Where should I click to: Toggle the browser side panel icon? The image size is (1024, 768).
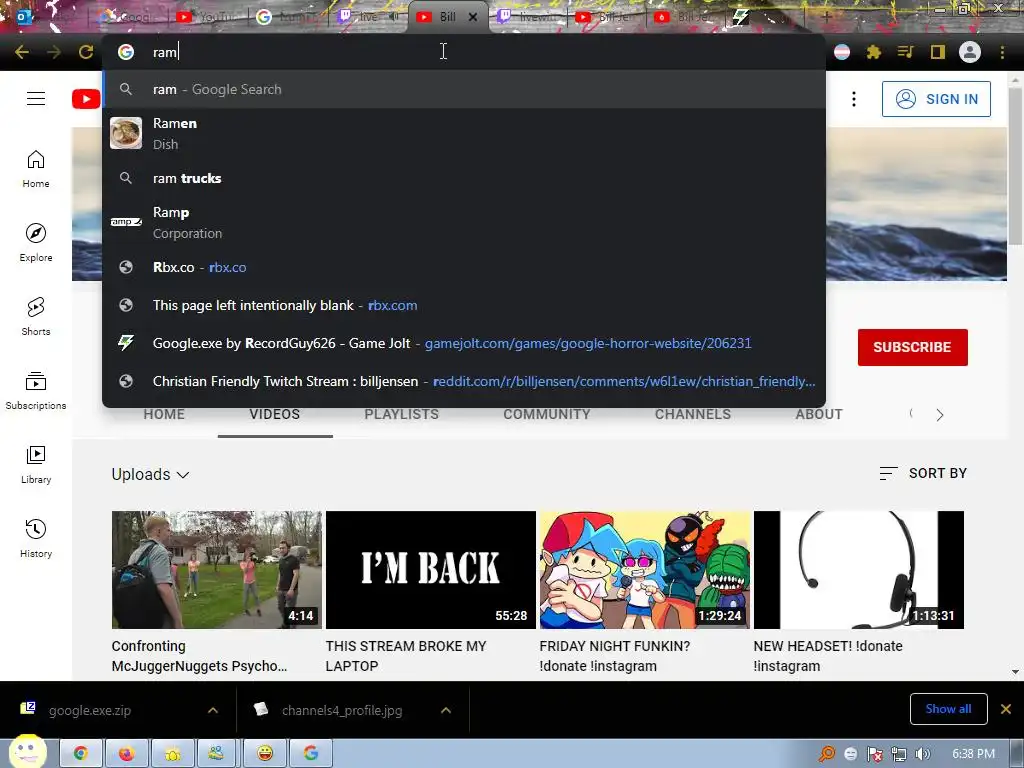coord(938,52)
